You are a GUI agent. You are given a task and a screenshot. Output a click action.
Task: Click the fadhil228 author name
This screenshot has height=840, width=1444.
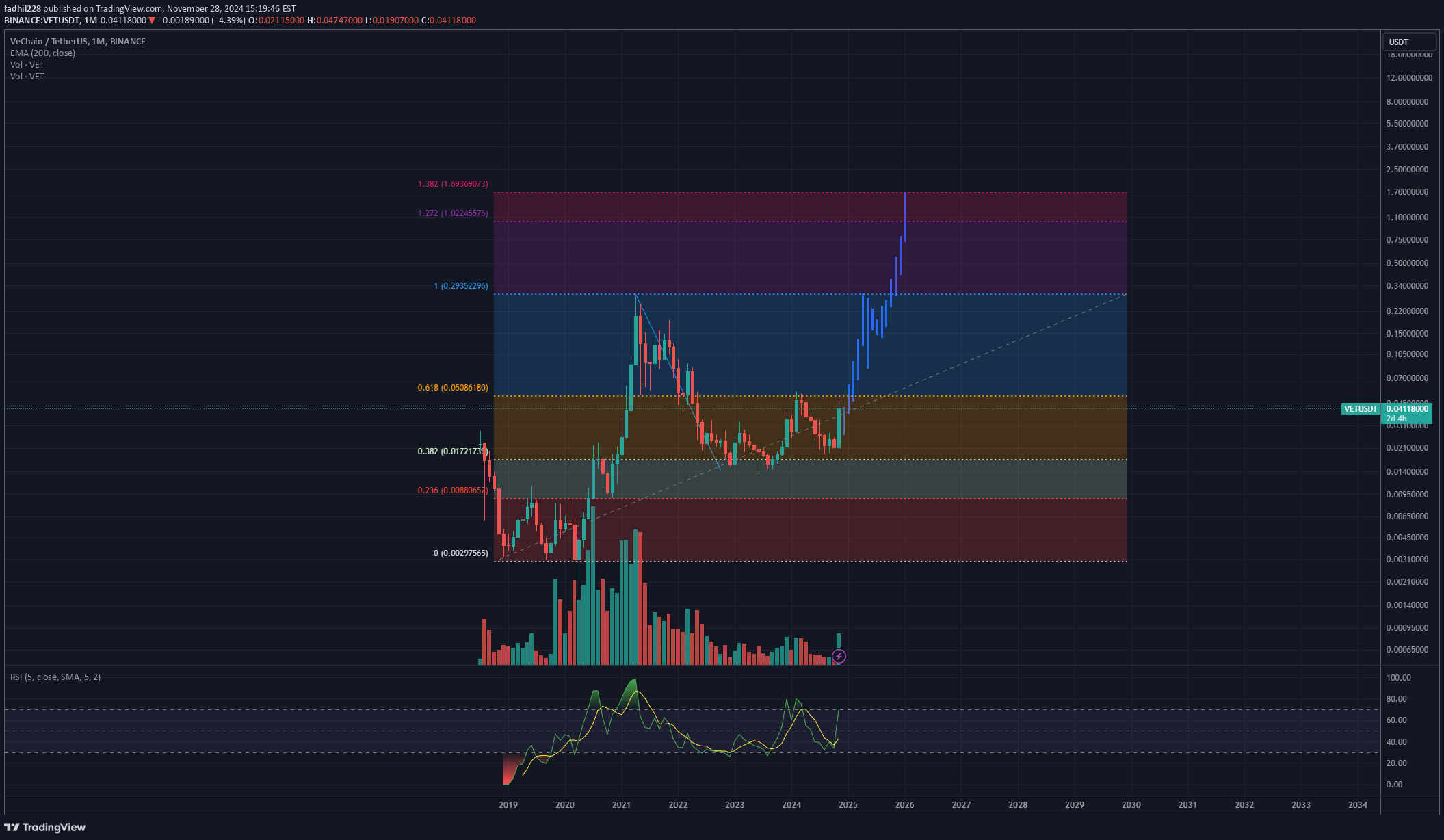pyautogui.click(x=23, y=9)
